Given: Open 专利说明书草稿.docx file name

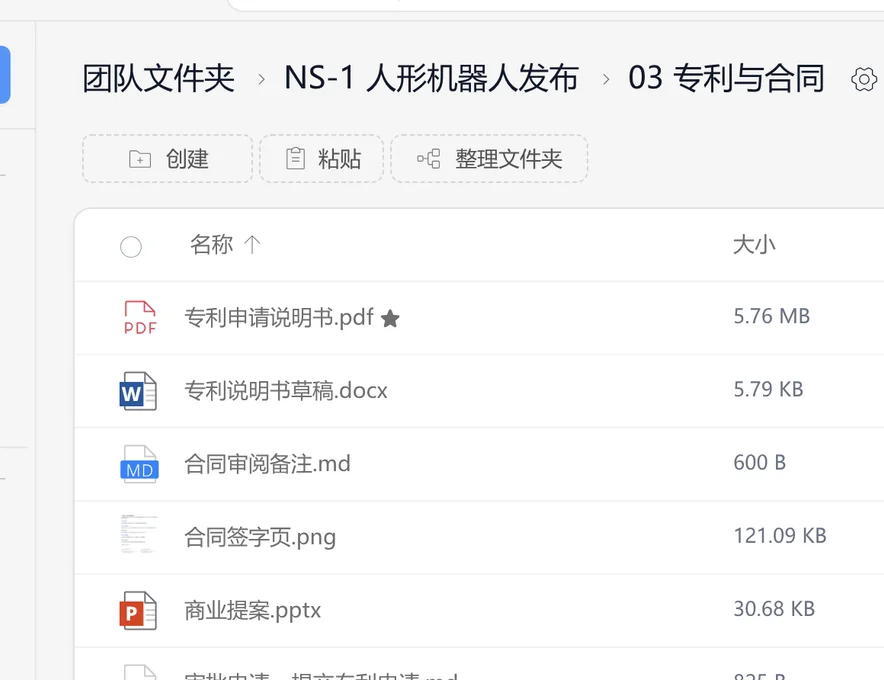Looking at the screenshot, I should [x=286, y=390].
